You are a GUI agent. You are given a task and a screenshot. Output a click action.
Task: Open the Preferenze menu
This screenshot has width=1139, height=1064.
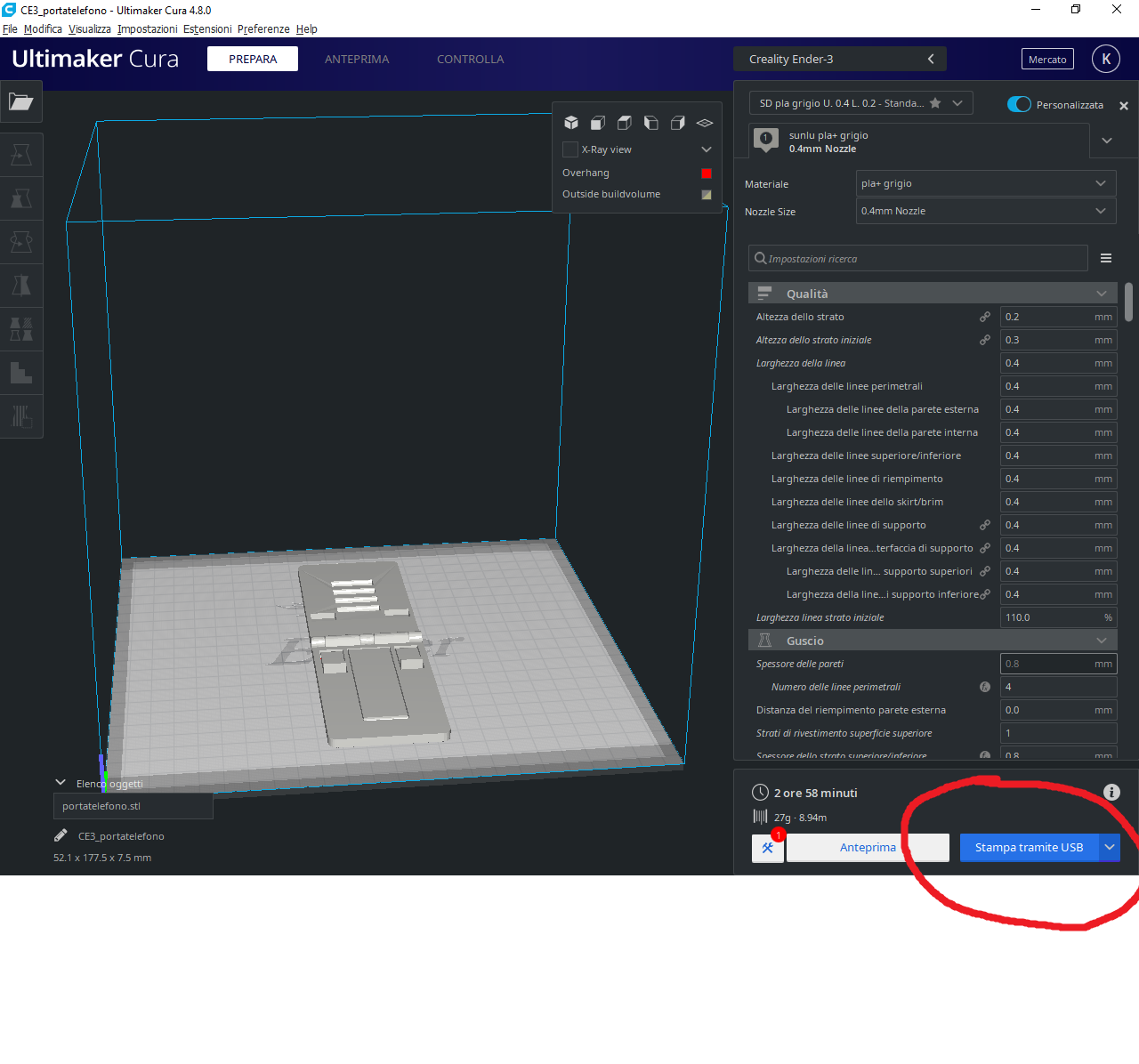[263, 29]
